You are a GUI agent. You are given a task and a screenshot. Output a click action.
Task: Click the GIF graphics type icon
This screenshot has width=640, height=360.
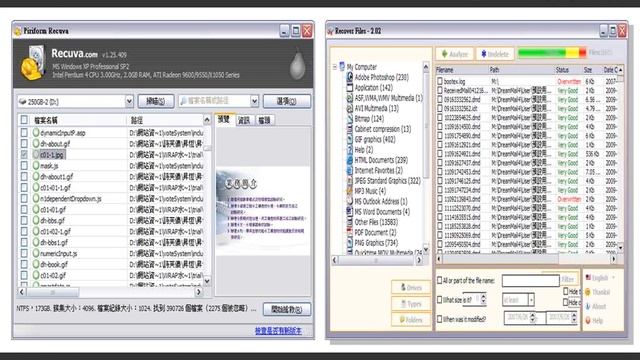[x=349, y=139]
